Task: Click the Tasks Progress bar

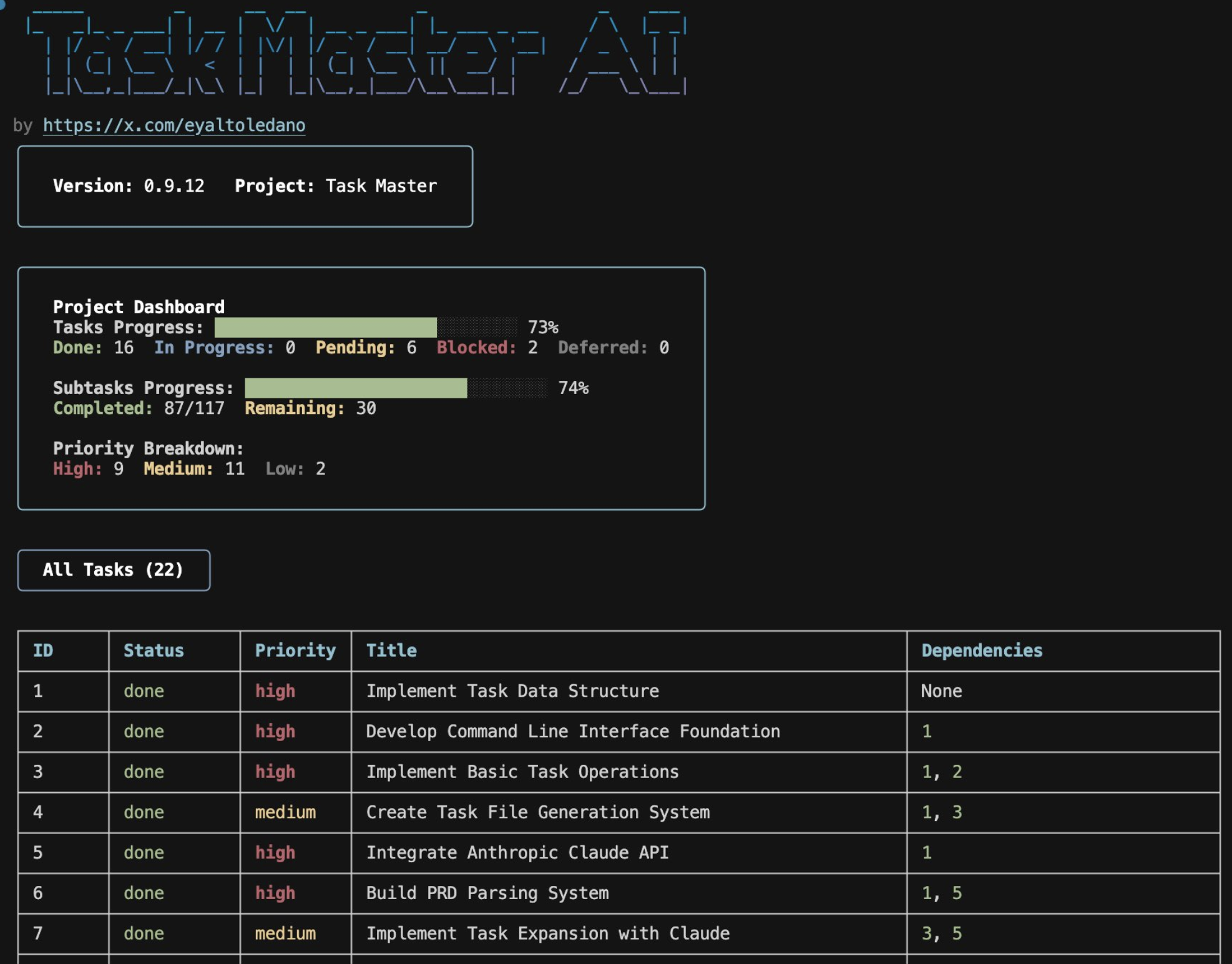Action: click(365, 327)
